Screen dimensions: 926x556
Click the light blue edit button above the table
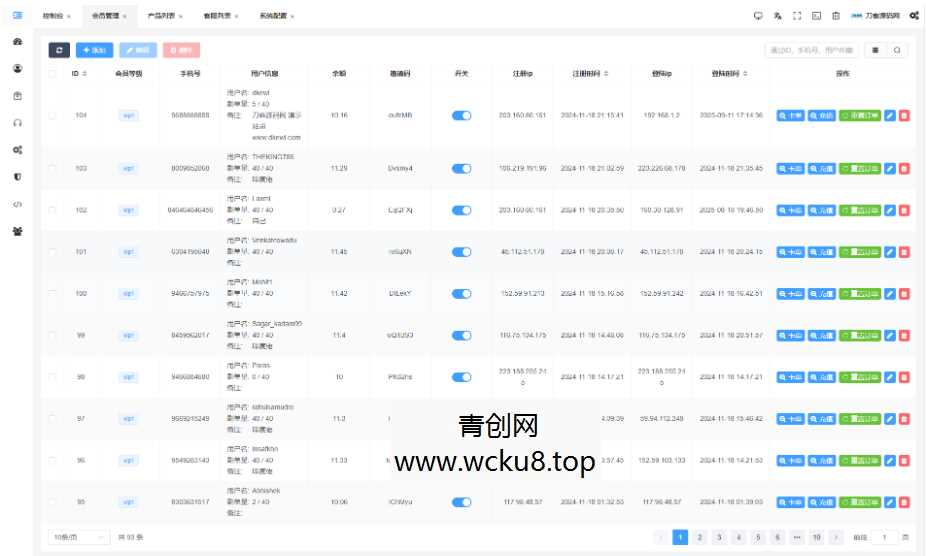click(138, 50)
